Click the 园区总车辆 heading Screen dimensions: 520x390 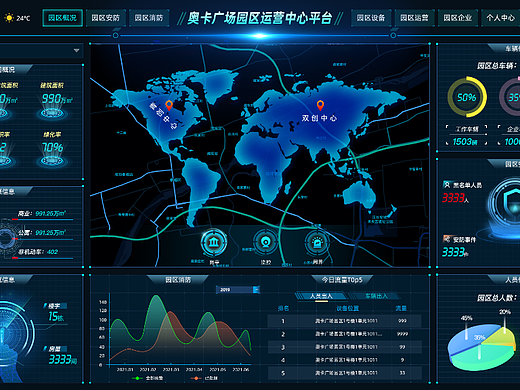coord(497,66)
